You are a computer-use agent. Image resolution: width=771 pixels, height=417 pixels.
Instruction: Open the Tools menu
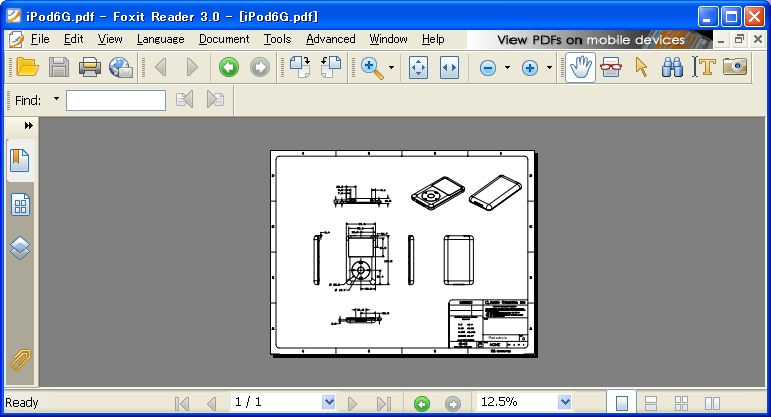pos(277,39)
